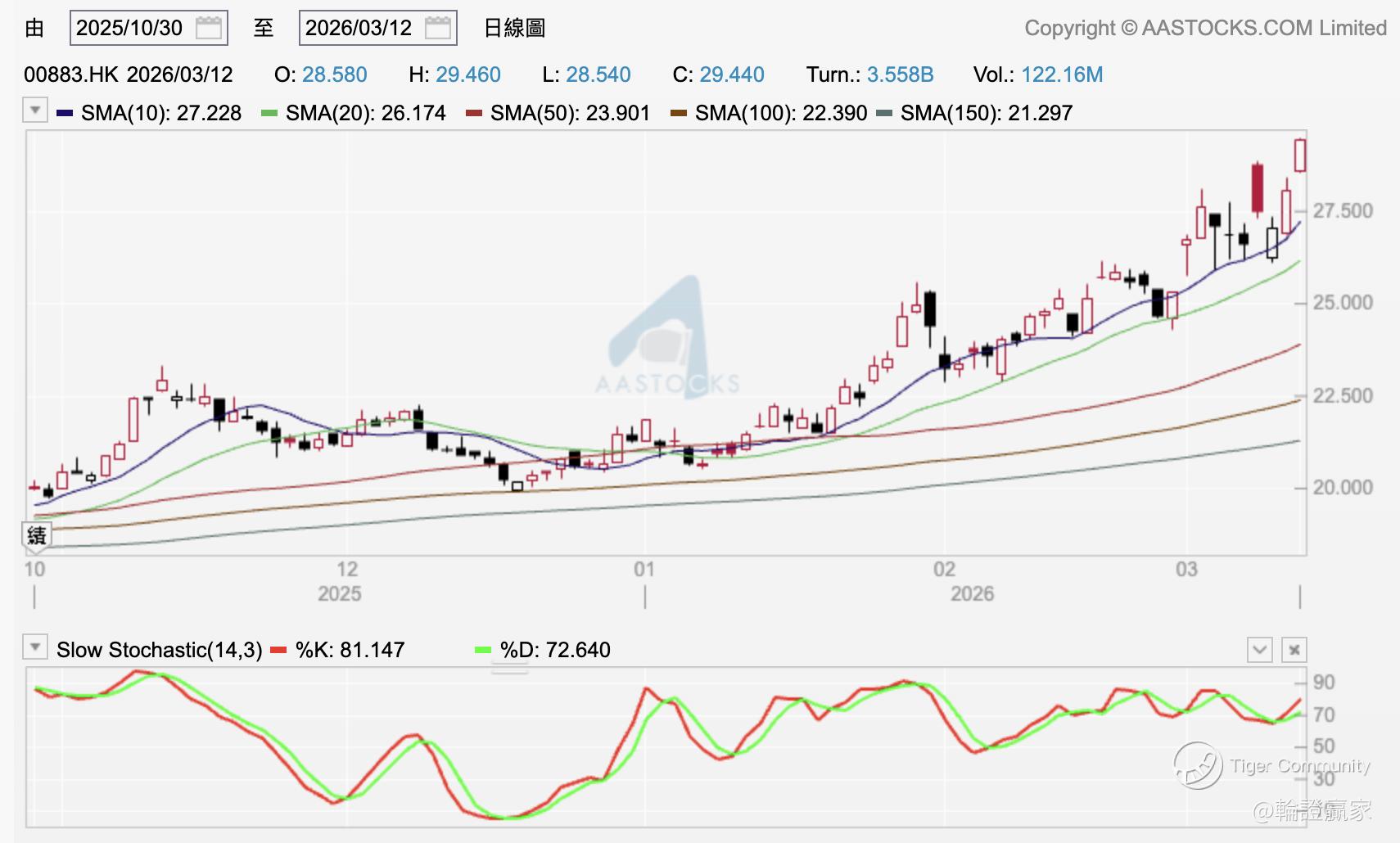Click the green %D stochastic legend swatch

pyautogui.click(x=483, y=650)
